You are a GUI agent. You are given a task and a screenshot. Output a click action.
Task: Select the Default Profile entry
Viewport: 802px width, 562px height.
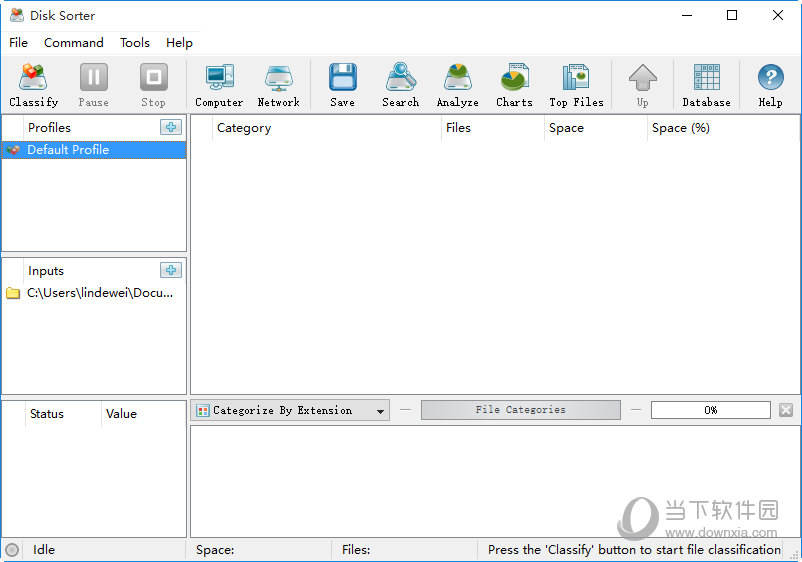point(68,150)
